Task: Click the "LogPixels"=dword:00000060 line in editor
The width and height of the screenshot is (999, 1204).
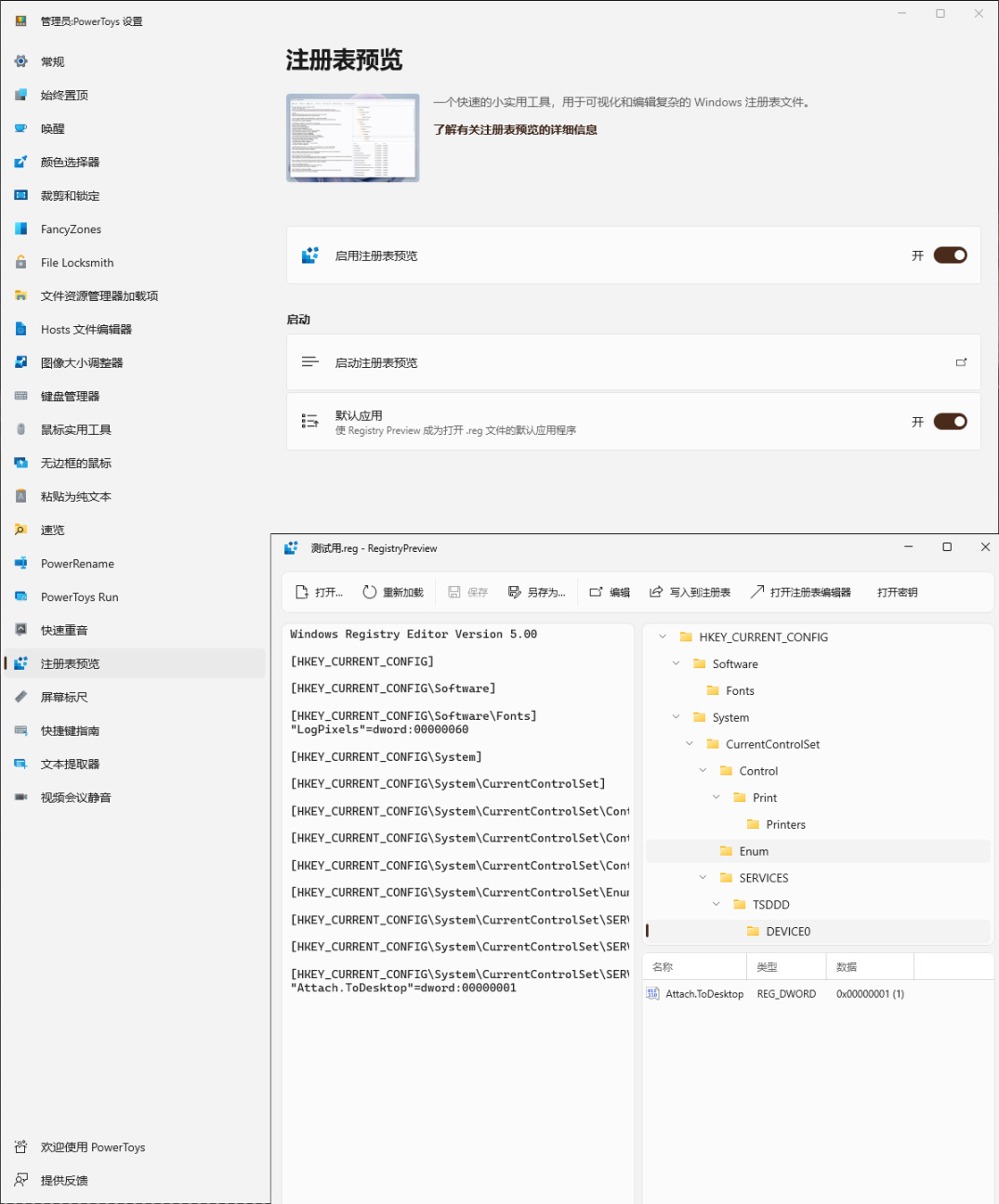Action: pos(379,730)
